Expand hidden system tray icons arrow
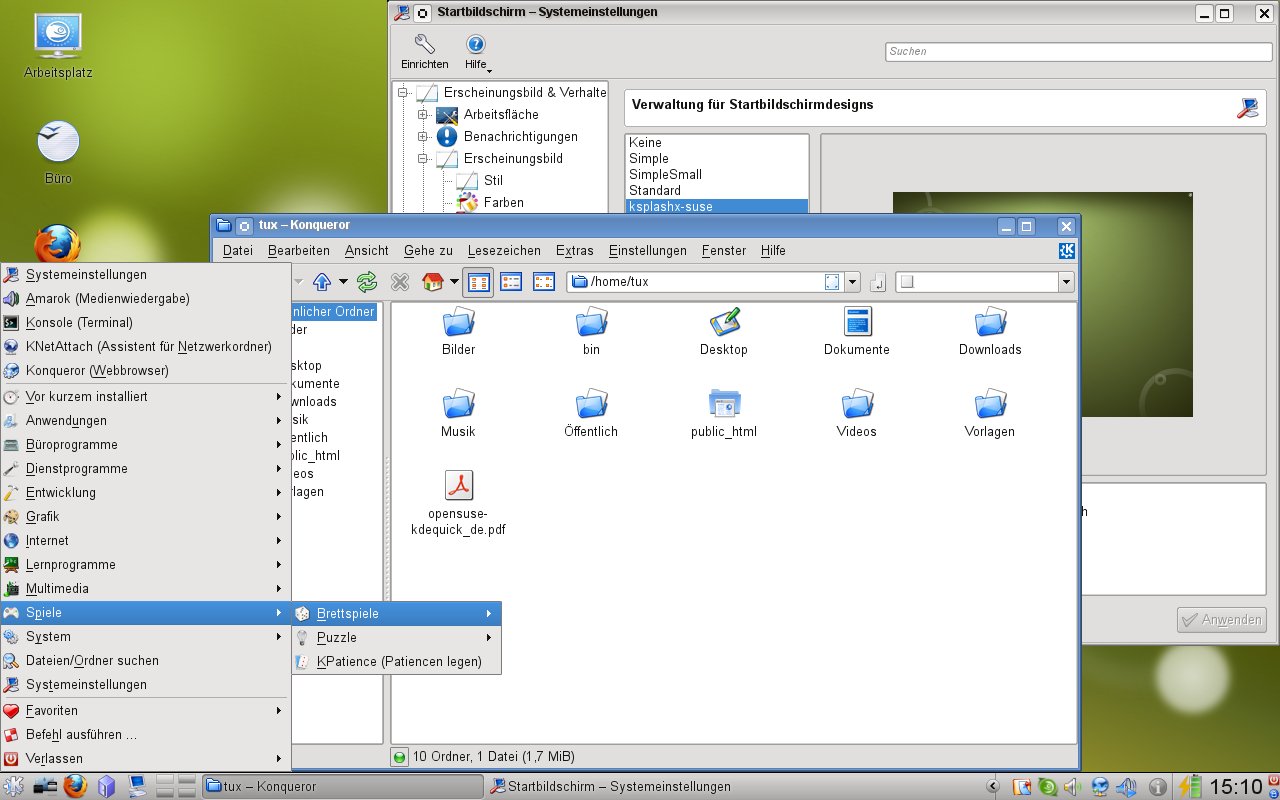 (x=992, y=786)
